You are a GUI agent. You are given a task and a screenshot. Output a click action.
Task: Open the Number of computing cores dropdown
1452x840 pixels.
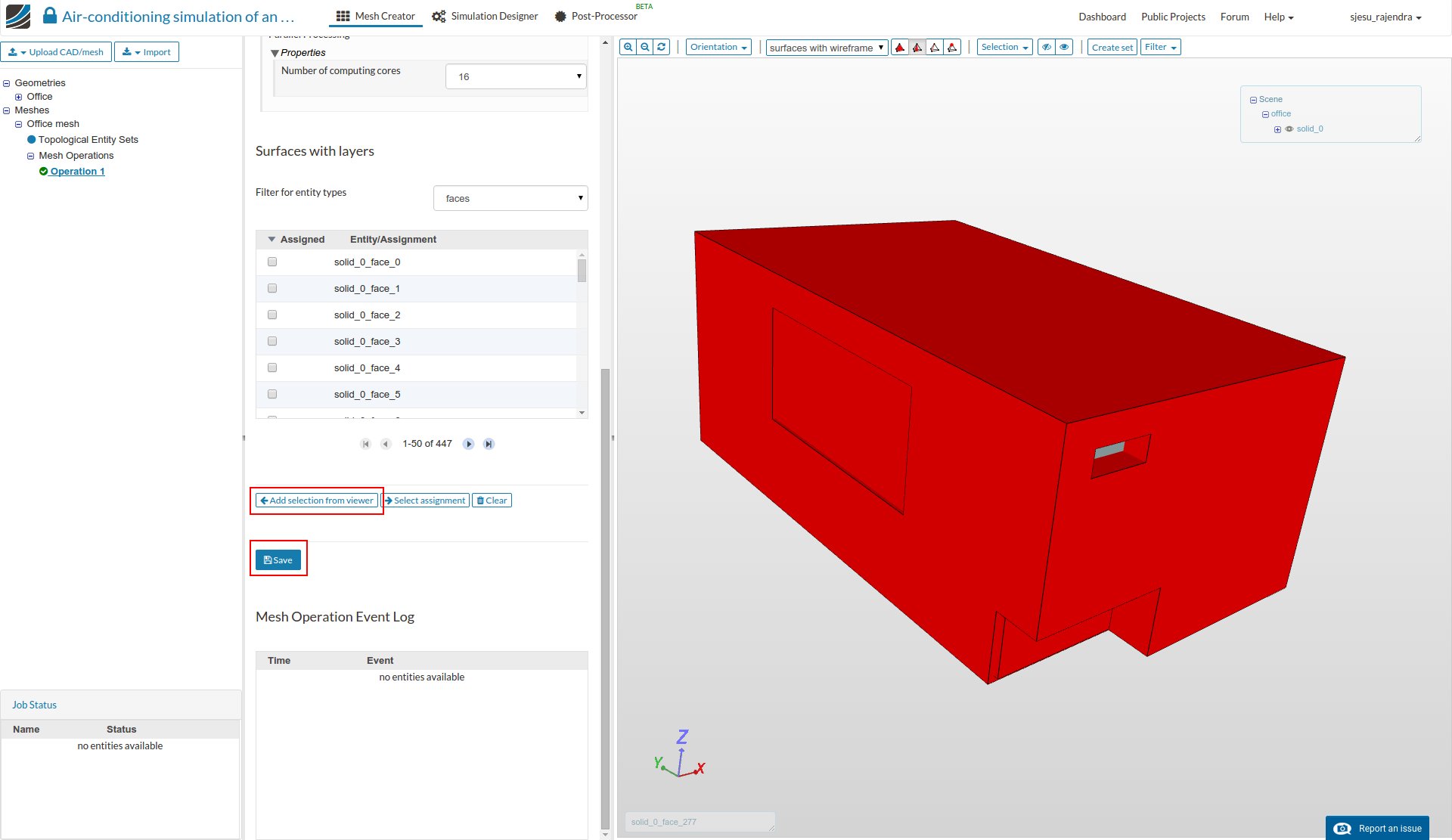click(516, 76)
